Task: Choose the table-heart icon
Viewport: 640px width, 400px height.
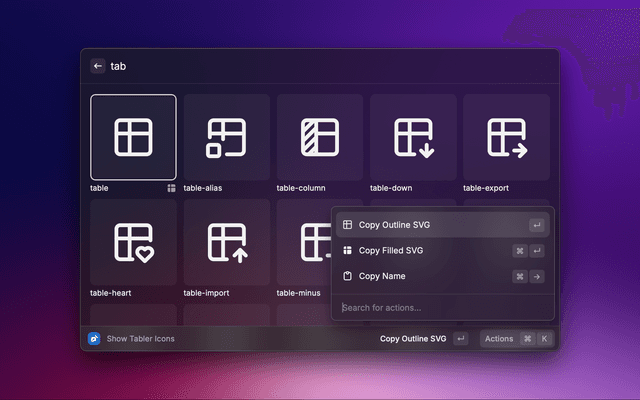Action: tap(133, 242)
